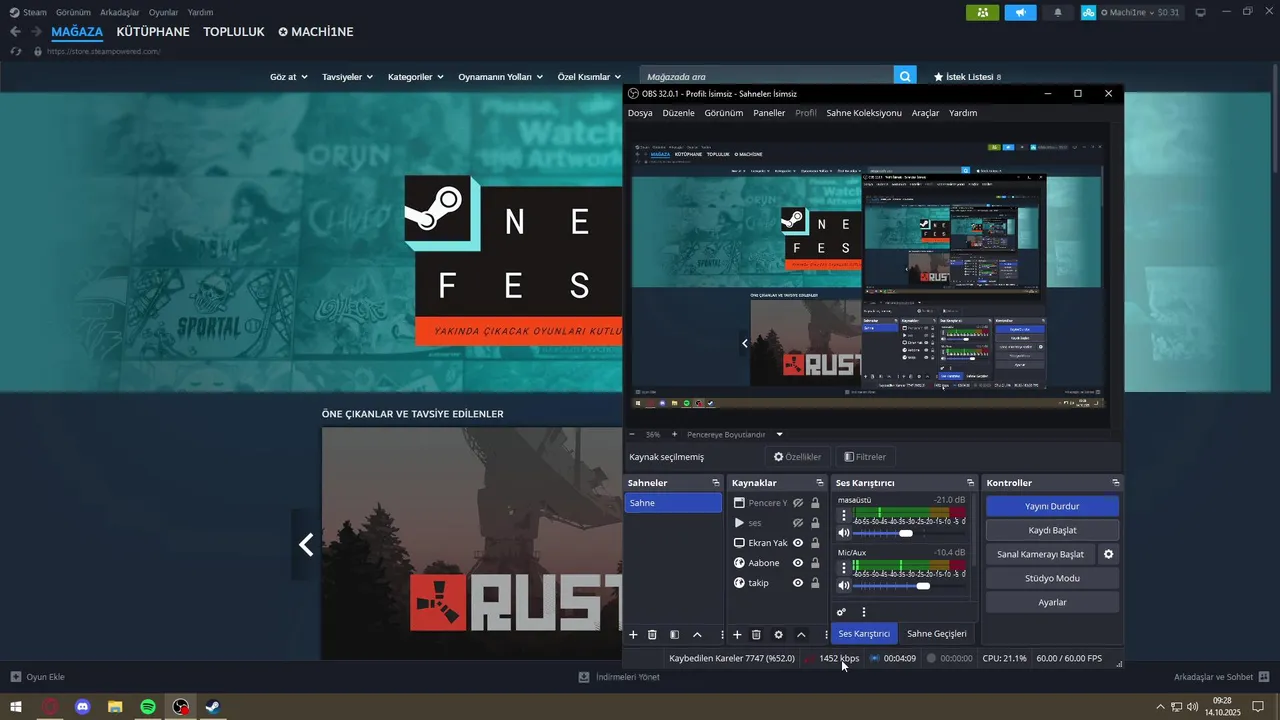The width and height of the screenshot is (1280, 720).
Task: Open Windows Start menu
Action: coord(16,707)
